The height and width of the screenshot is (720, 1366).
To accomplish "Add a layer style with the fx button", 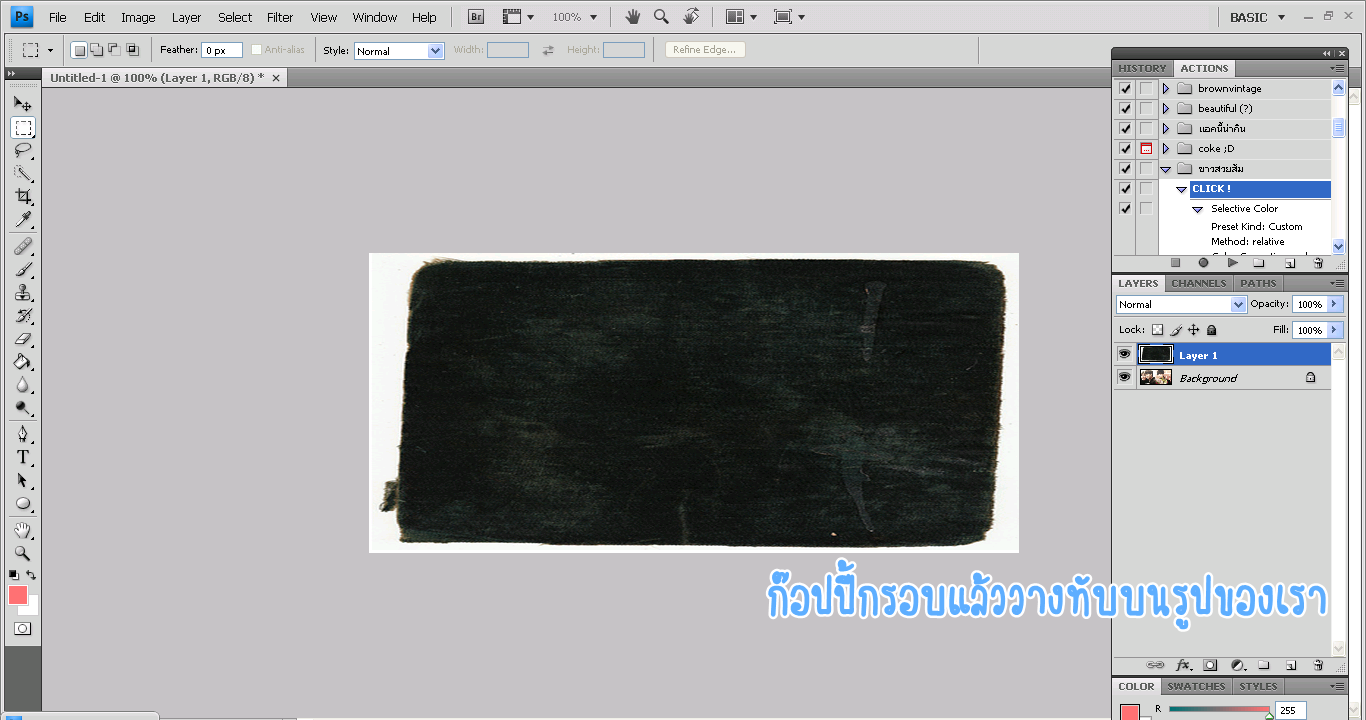I will 1183,665.
